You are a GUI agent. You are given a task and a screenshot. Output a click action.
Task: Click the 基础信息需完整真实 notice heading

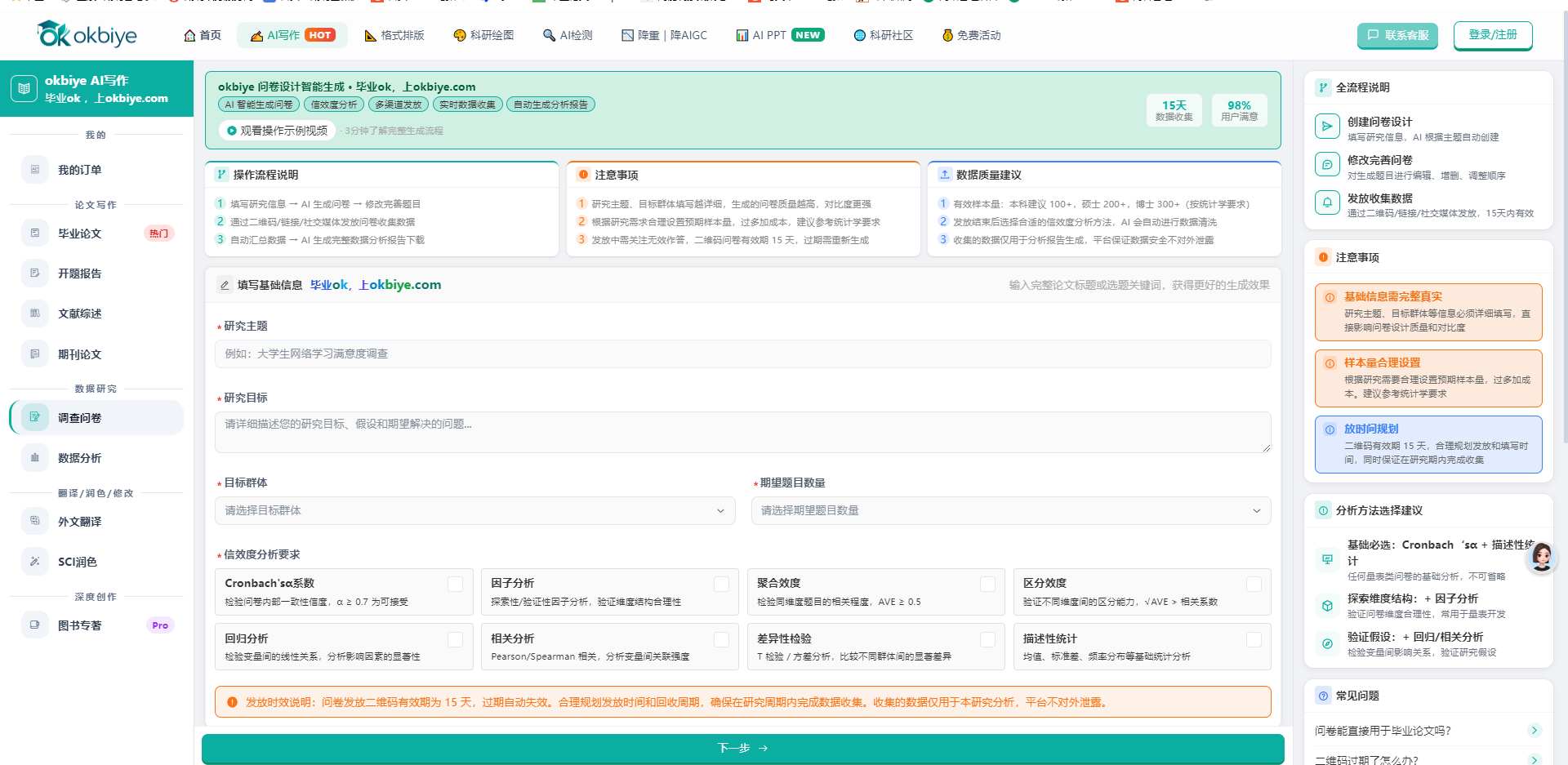click(x=1393, y=296)
